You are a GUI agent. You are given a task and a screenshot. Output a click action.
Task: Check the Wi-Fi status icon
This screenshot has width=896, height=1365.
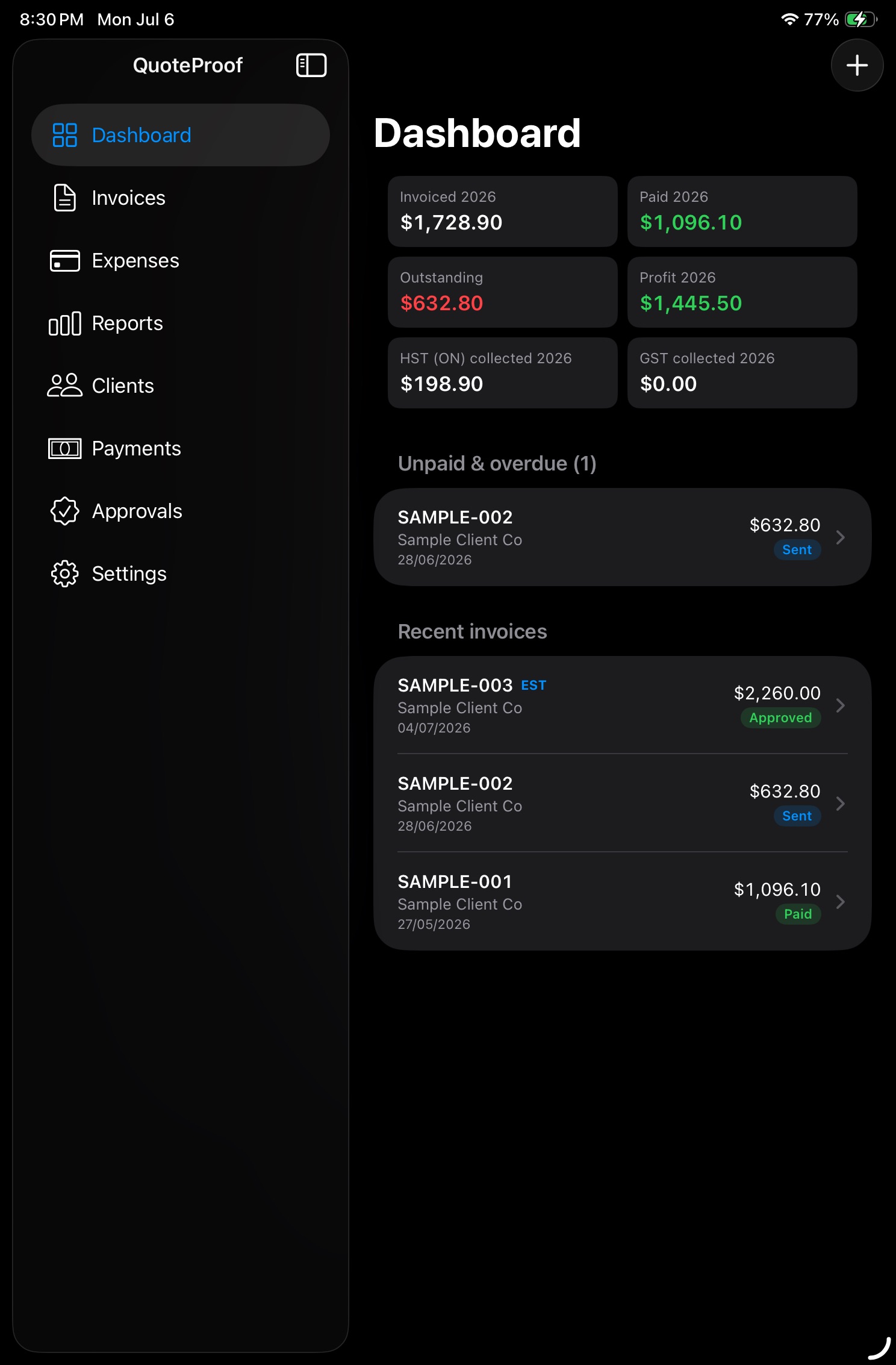[x=789, y=19]
